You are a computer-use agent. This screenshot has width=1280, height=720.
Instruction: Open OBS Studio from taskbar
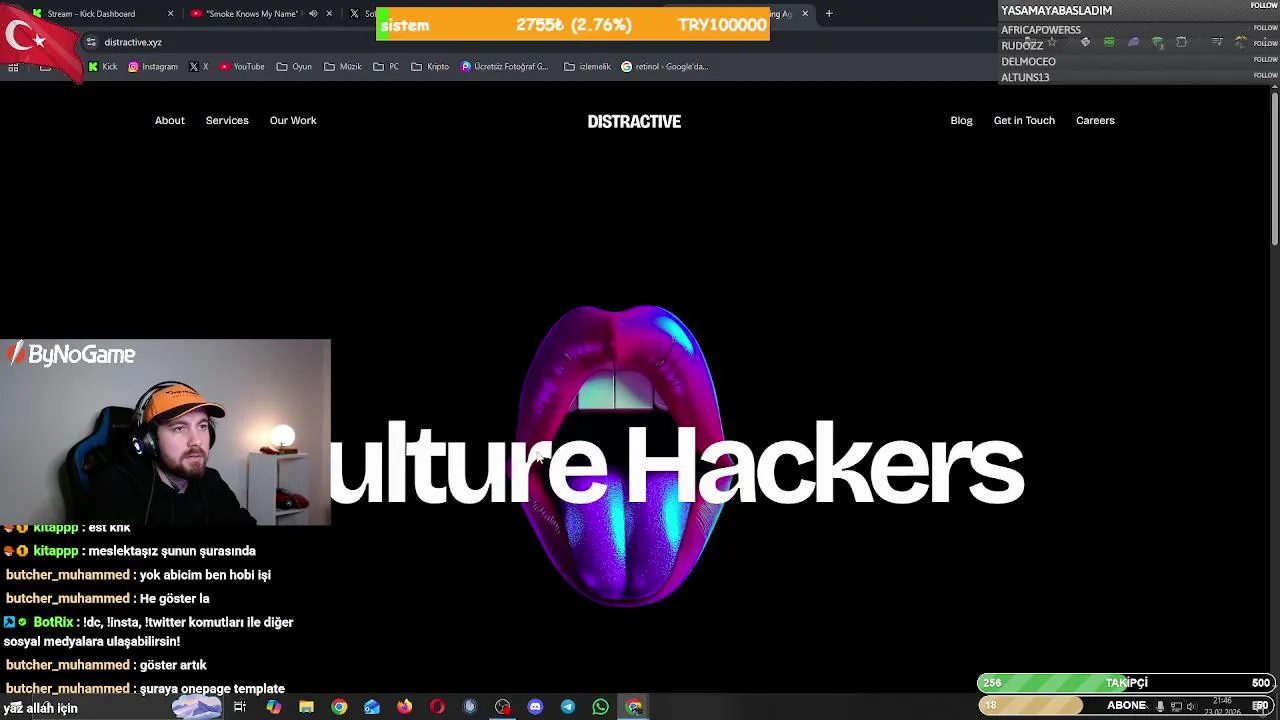point(502,707)
